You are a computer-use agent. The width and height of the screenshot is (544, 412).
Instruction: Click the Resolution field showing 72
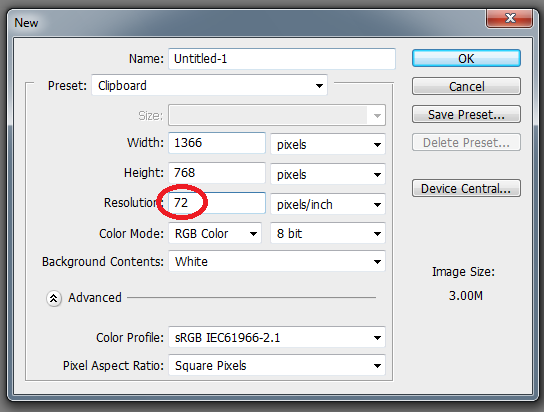[217, 203]
